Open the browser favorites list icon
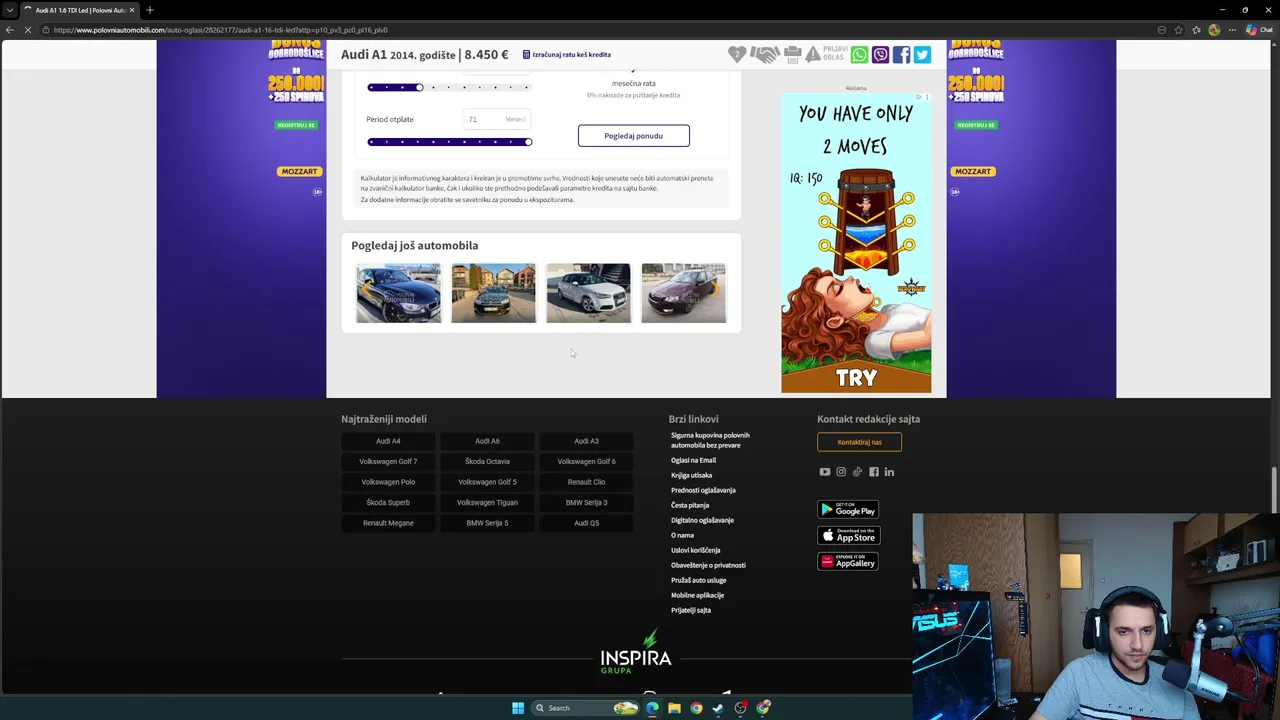Viewport: 1280px width, 720px height. tap(1196, 30)
